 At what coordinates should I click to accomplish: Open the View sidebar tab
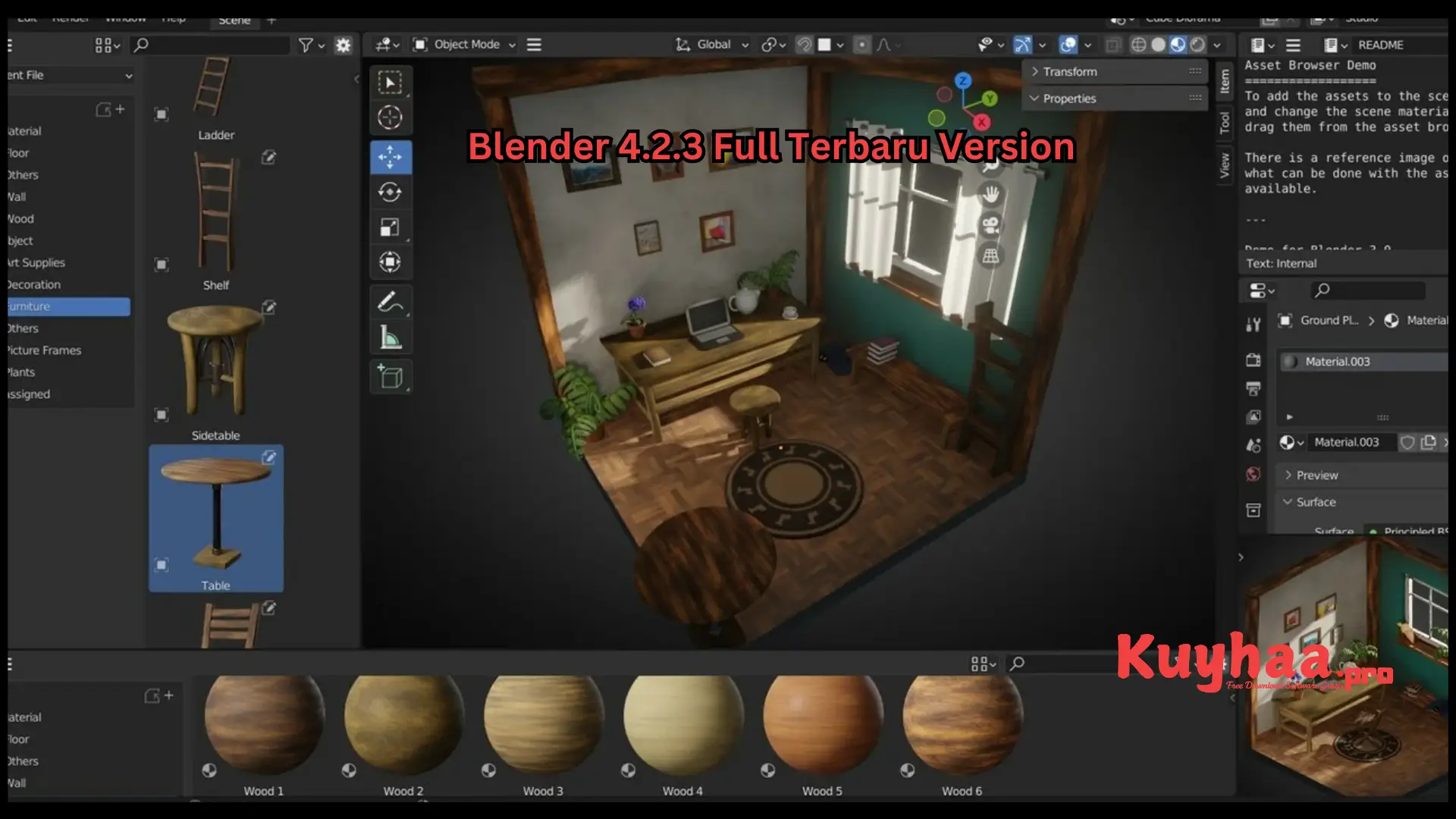(x=1224, y=165)
